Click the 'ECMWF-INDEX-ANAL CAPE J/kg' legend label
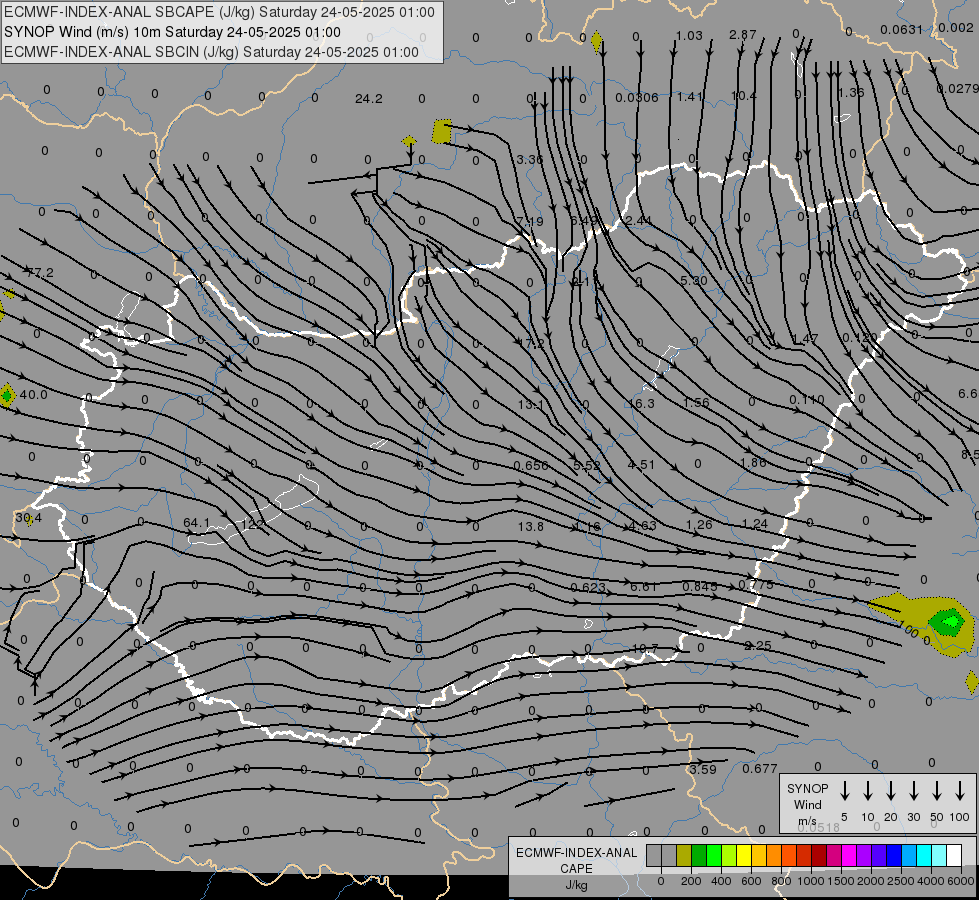Viewport: 979px width, 900px height. 576,868
